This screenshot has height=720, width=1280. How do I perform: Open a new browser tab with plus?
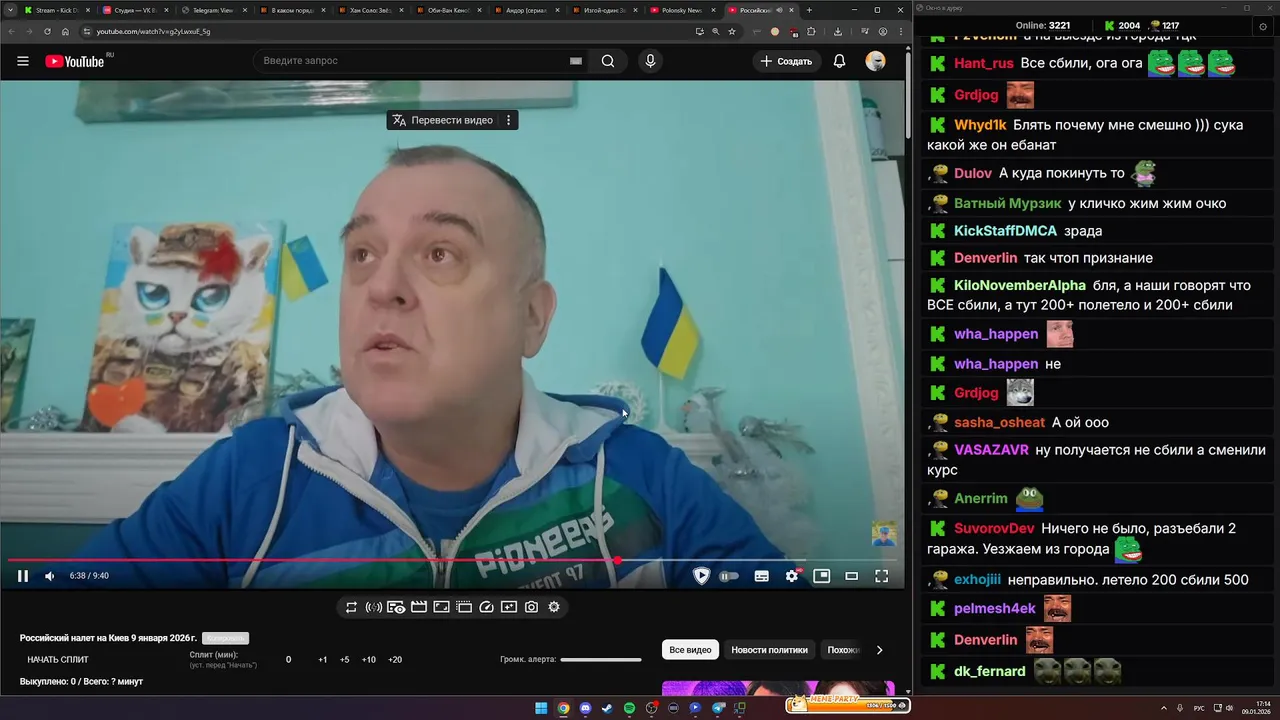pos(809,10)
